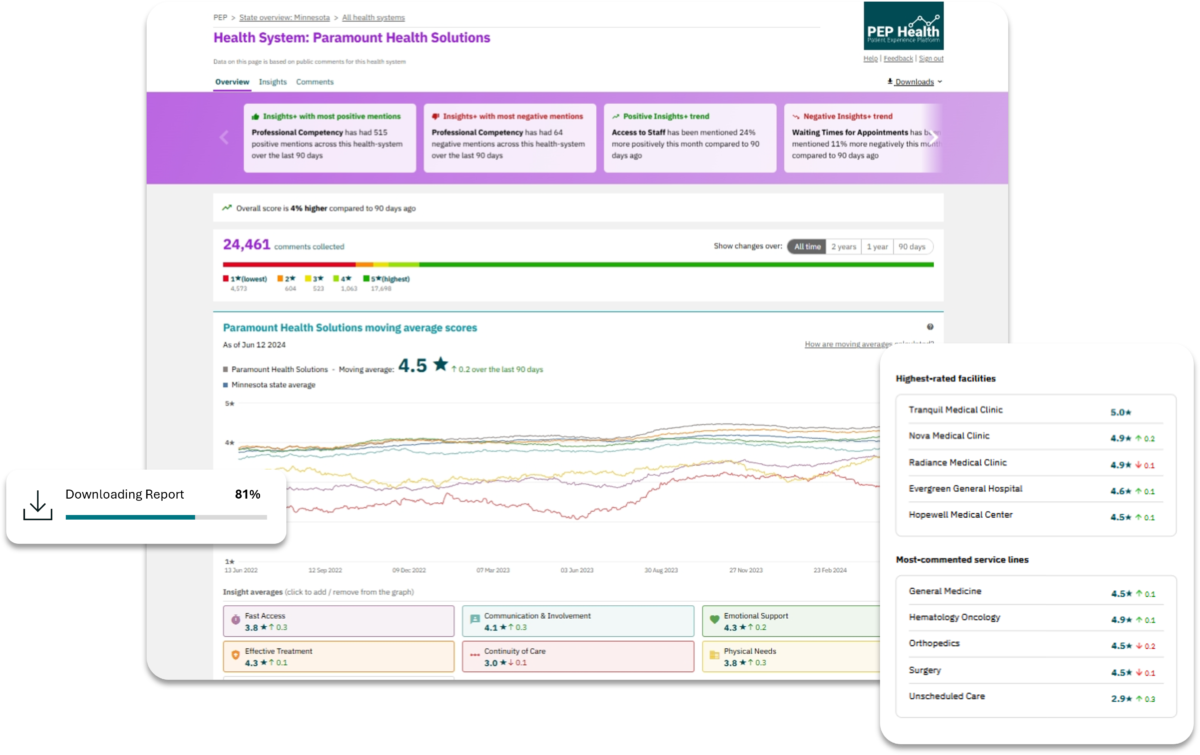The height and width of the screenshot is (755, 1200).
Task: Toggle the Continuity of Care insight on the graph
Action: click(x=578, y=656)
